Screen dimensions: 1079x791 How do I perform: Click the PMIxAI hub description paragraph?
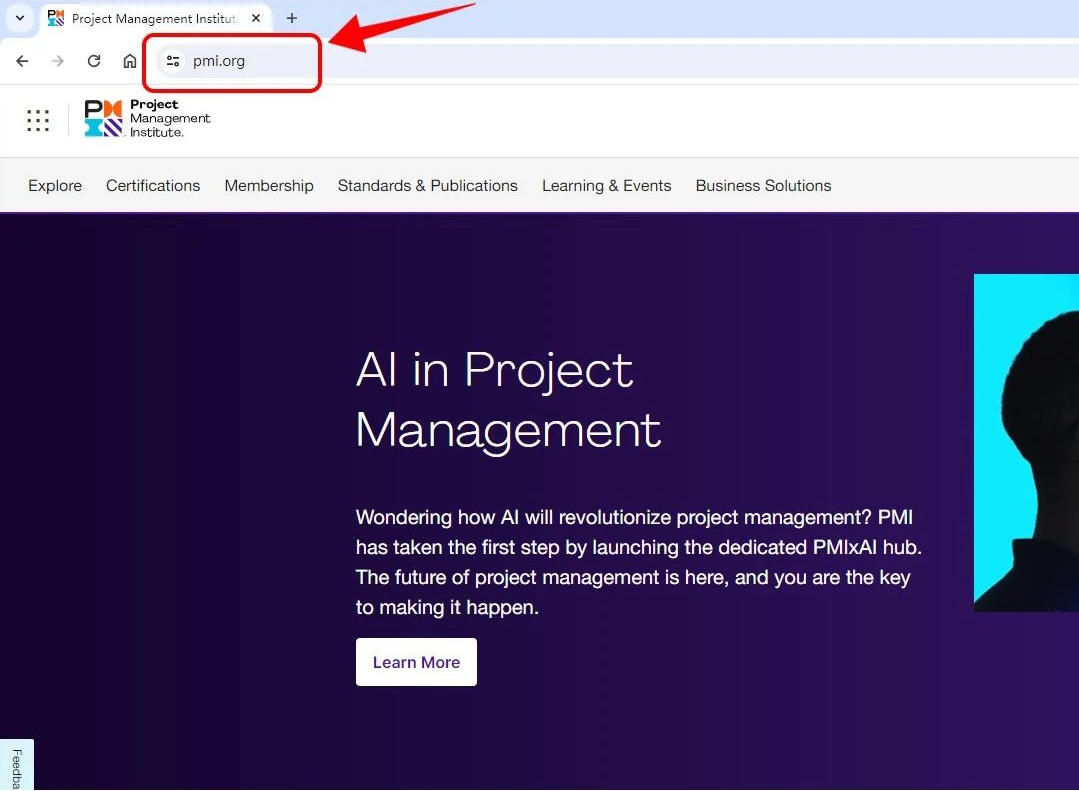[x=639, y=562]
